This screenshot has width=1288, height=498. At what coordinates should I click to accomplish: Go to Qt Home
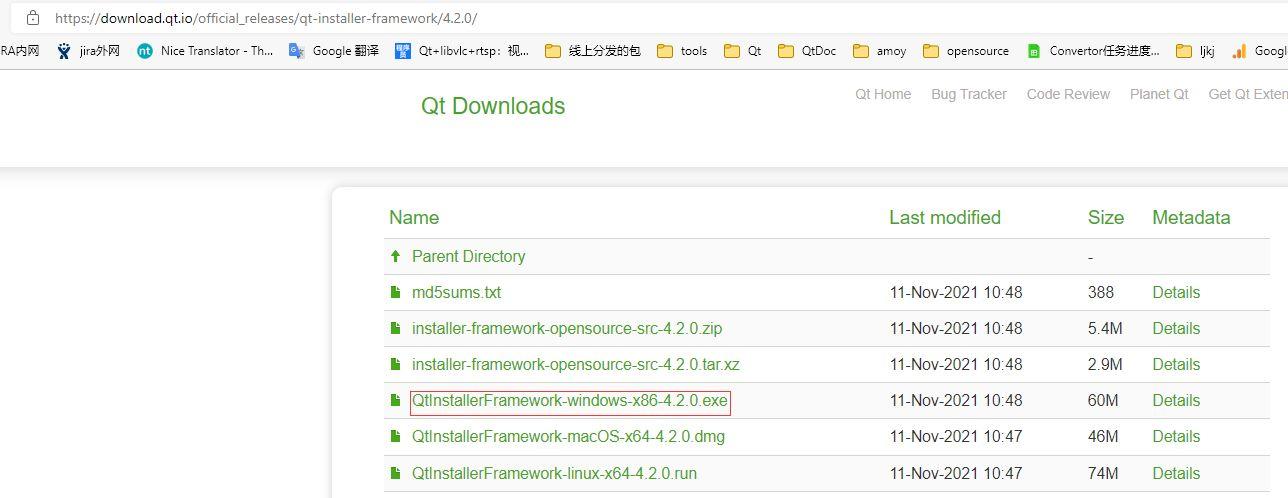point(883,94)
